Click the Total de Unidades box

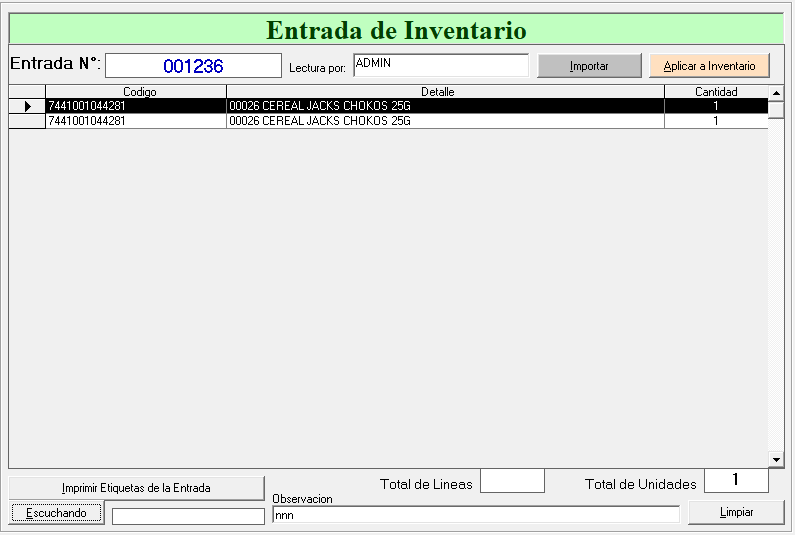736,481
